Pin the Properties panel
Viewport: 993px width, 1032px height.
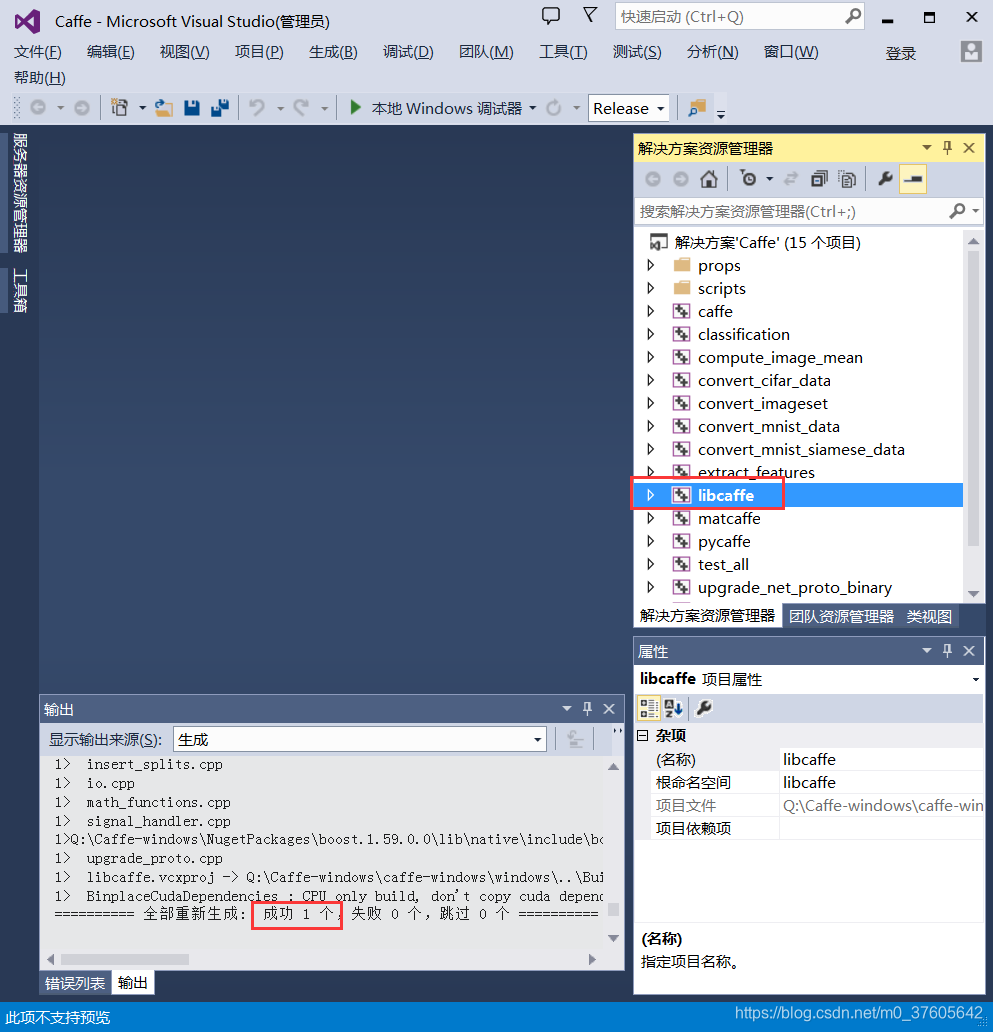pos(948,650)
